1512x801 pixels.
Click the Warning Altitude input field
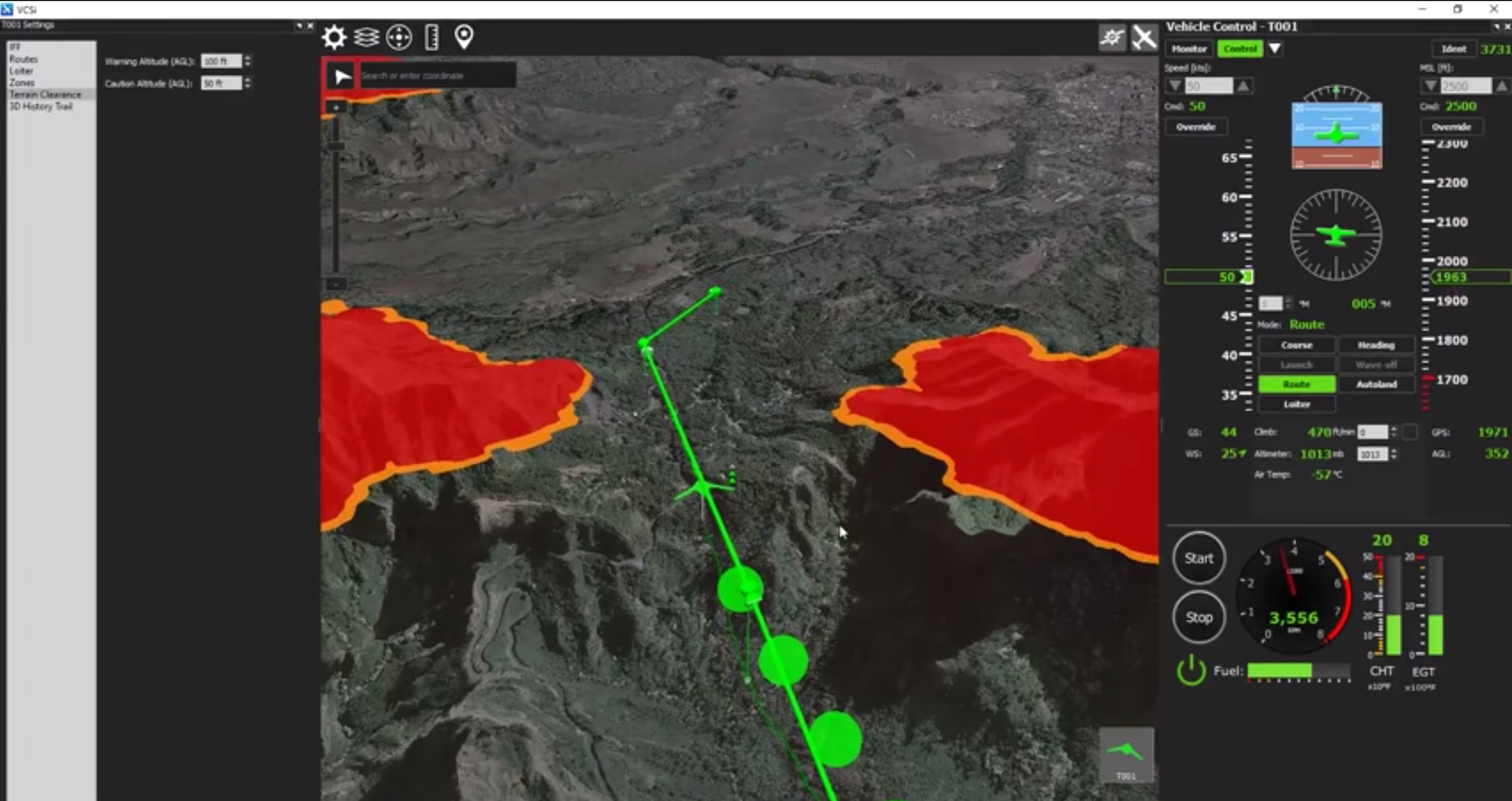pyautogui.click(x=221, y=61)
